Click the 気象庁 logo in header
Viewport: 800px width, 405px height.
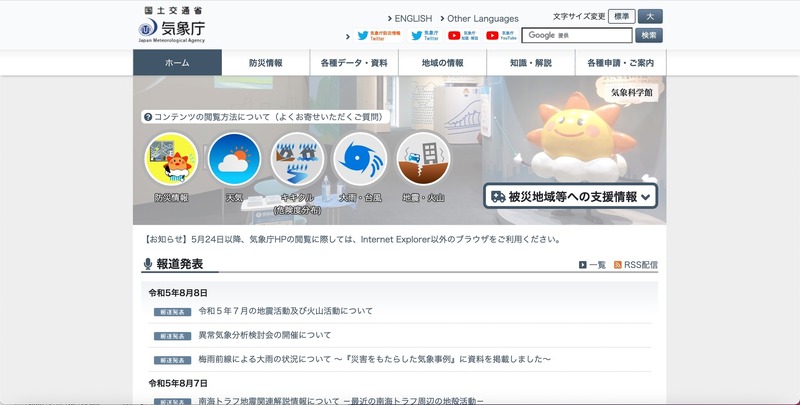click(x=171, y=24)
